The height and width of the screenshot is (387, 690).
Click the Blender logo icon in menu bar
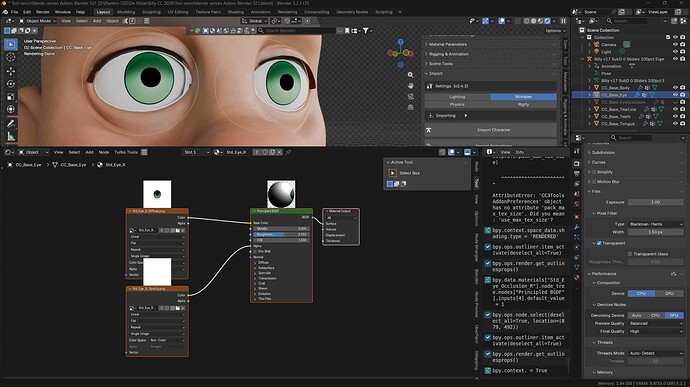[x=5, y=12]
